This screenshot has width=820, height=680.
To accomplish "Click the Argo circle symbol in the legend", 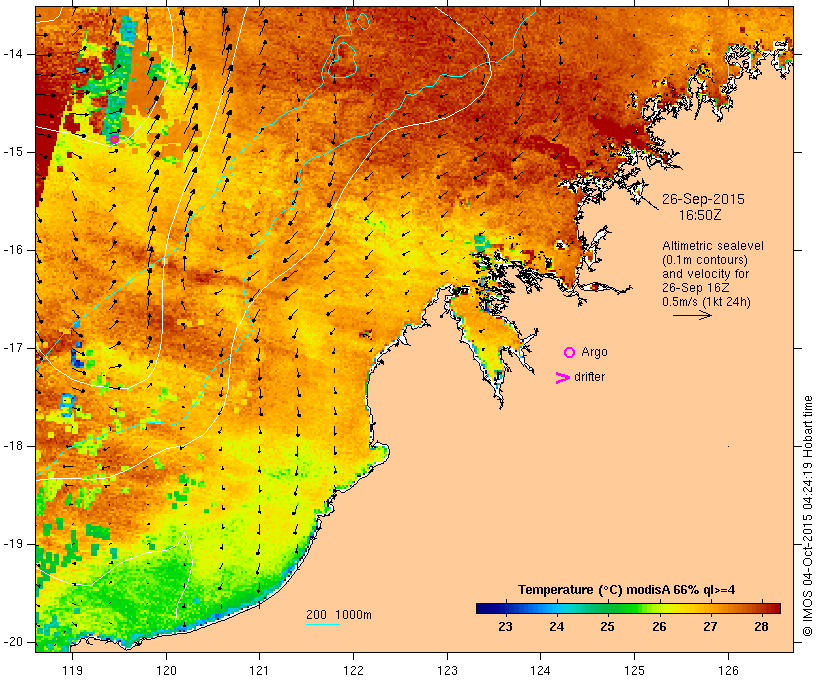I will point(570,353).
